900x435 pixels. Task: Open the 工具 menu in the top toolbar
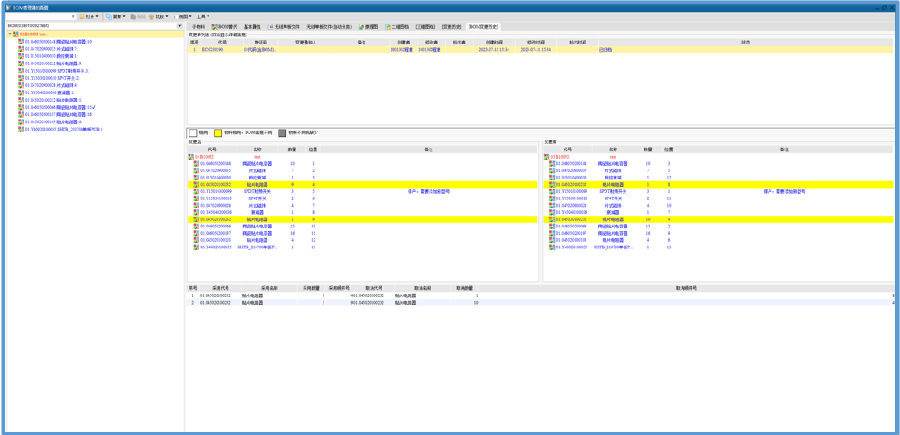(203, 17)
